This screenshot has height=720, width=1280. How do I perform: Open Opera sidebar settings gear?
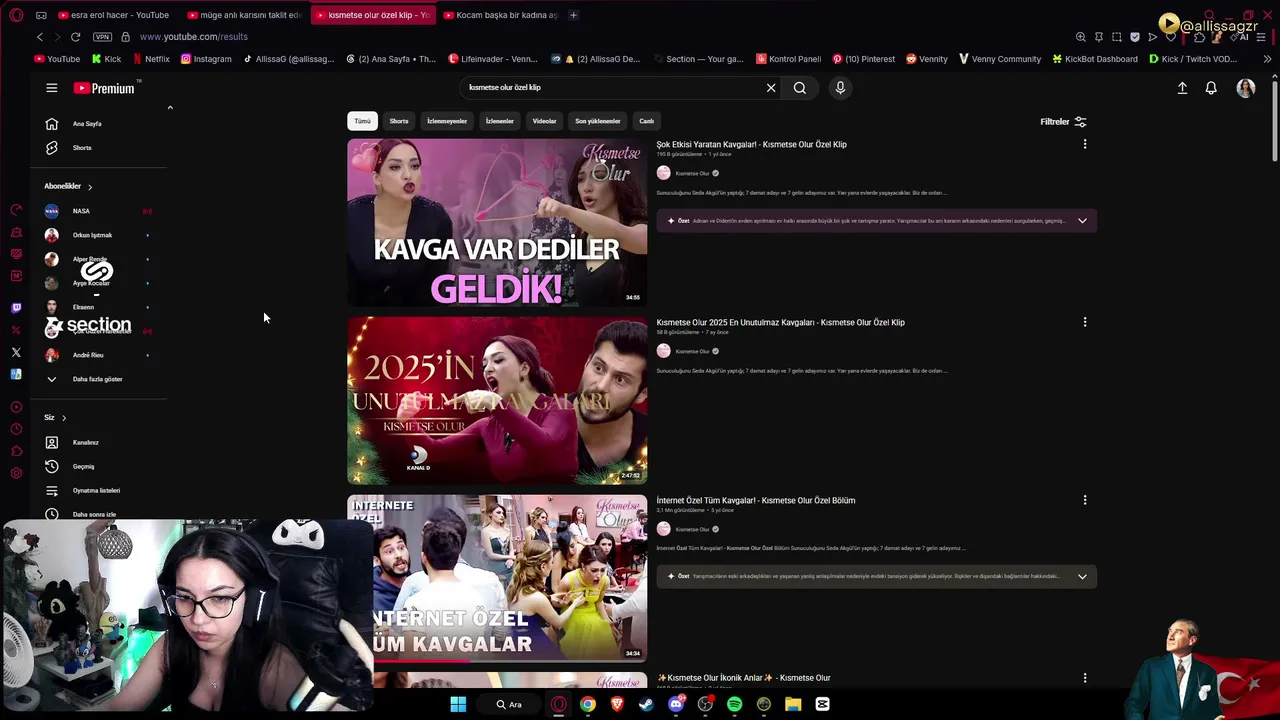[x=16, y=473]
